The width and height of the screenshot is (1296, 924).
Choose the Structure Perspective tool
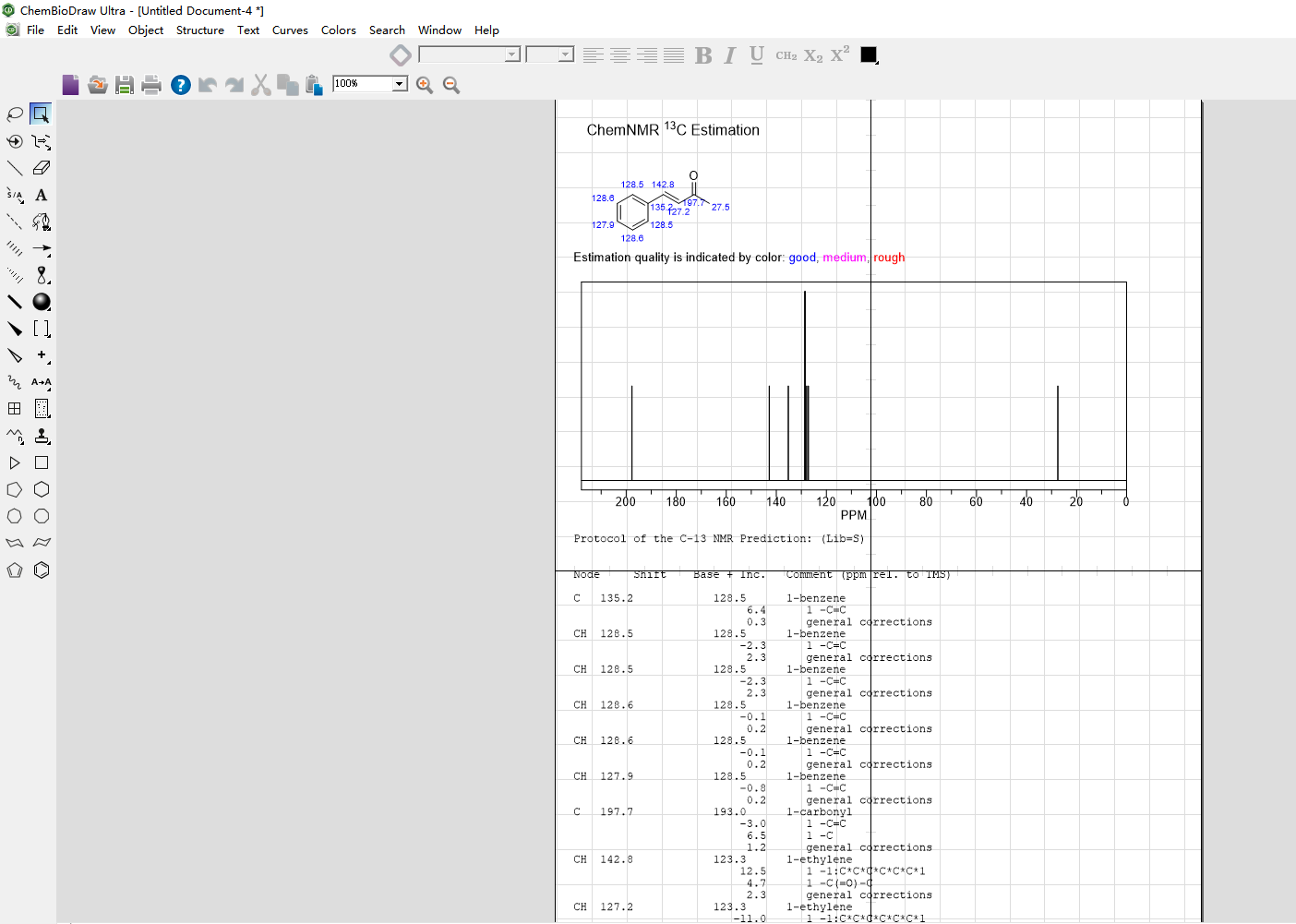[x=15, y=141]
